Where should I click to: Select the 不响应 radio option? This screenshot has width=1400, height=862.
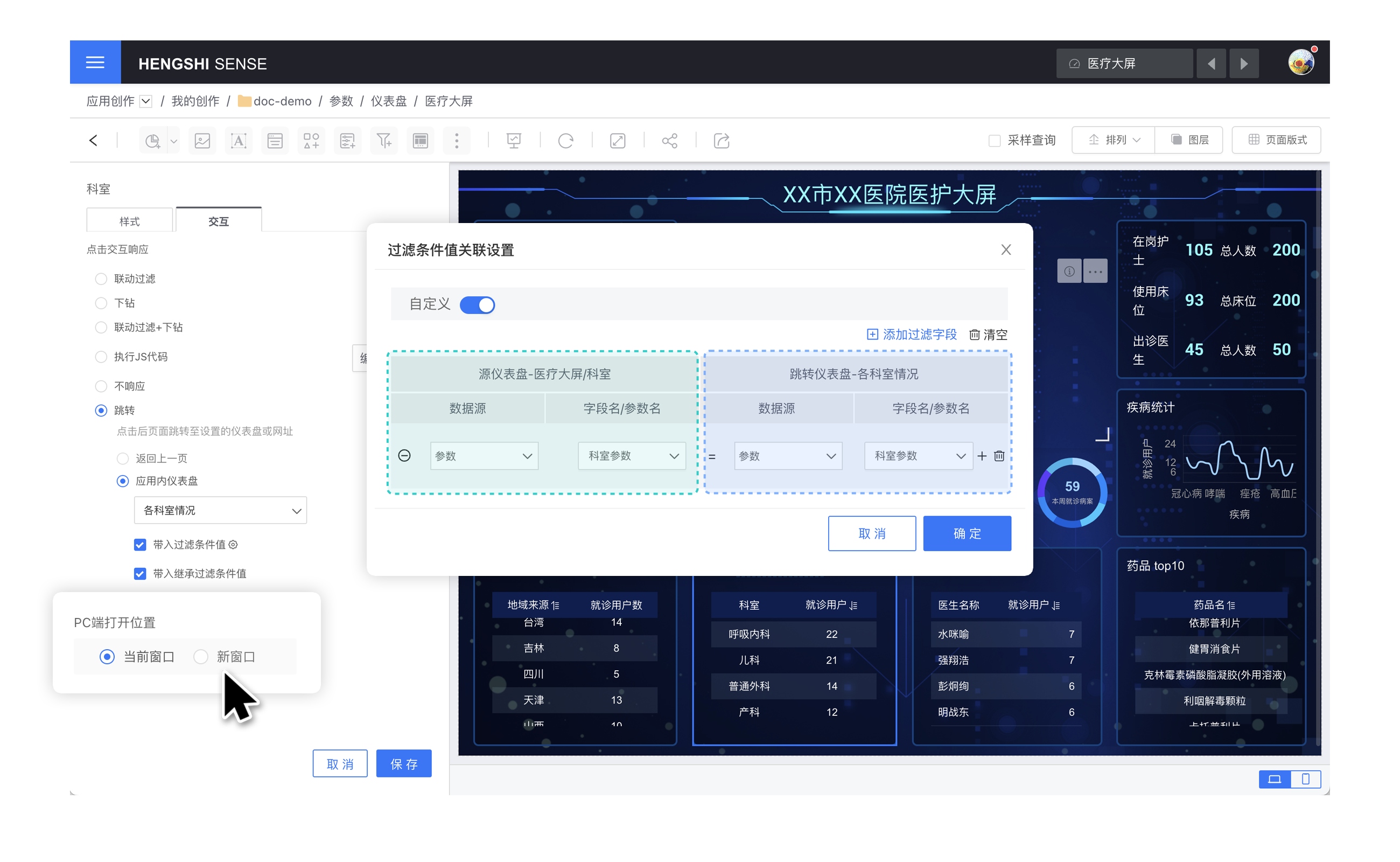point(101,386)
